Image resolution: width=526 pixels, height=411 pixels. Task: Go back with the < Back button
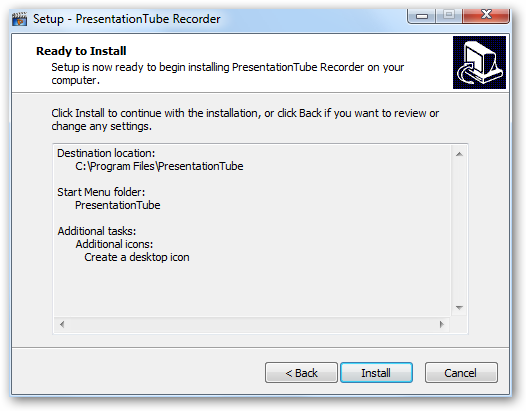click(x=301, y=372)
